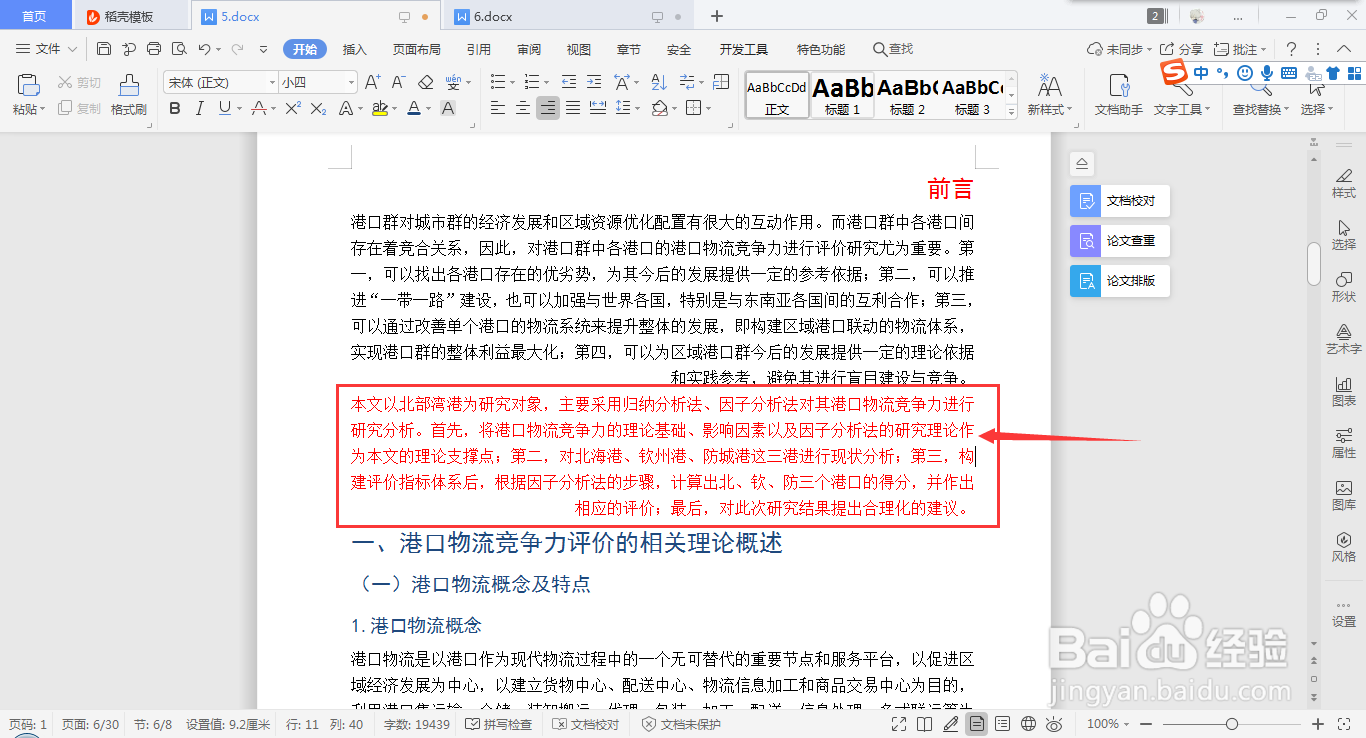Open the 艺术字 (WordArt) sidebar panel
The width and height of the screenshot is (1366, 738).
[x=1343, y=340]
